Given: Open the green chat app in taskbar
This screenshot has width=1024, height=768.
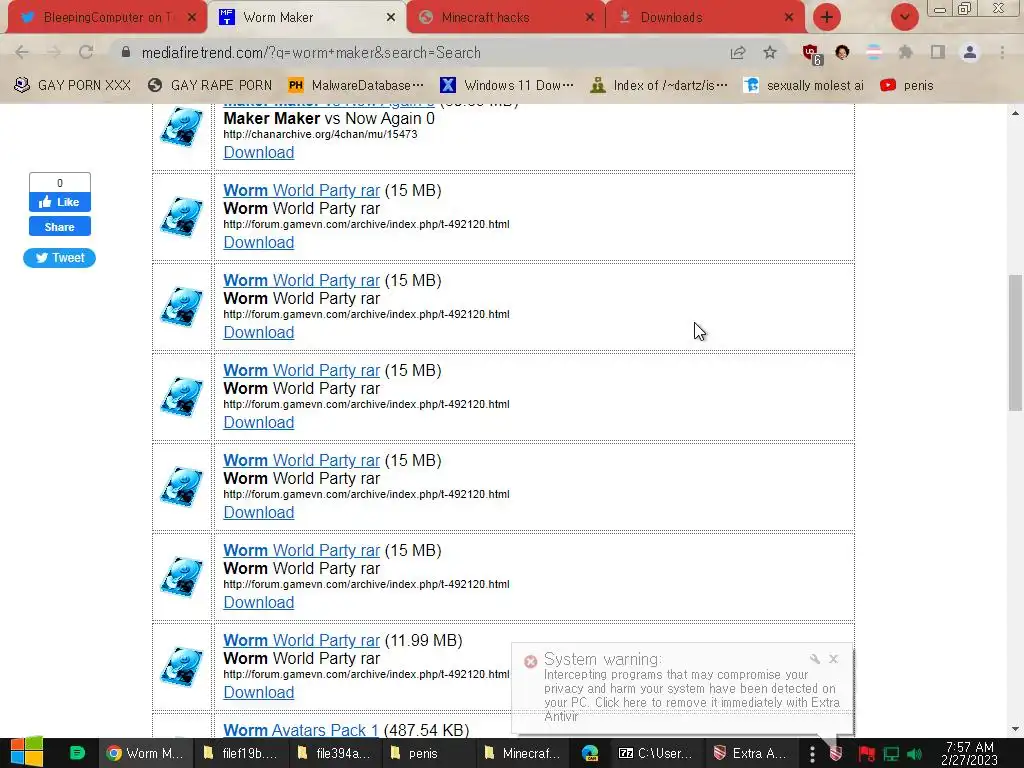Looking at the screenshot, I should [77, 753].
